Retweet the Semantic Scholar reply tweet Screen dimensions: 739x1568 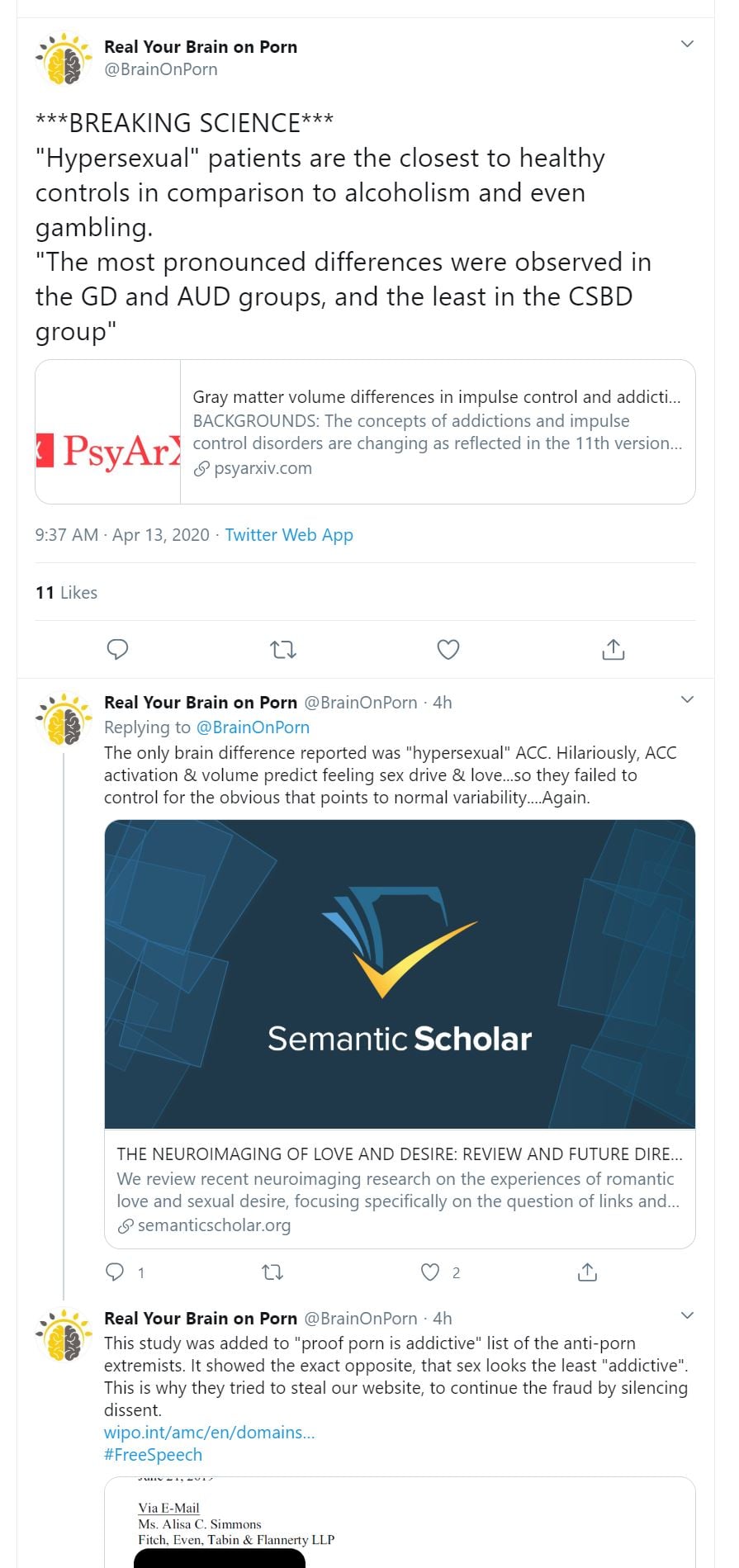tap(272, 1272)
